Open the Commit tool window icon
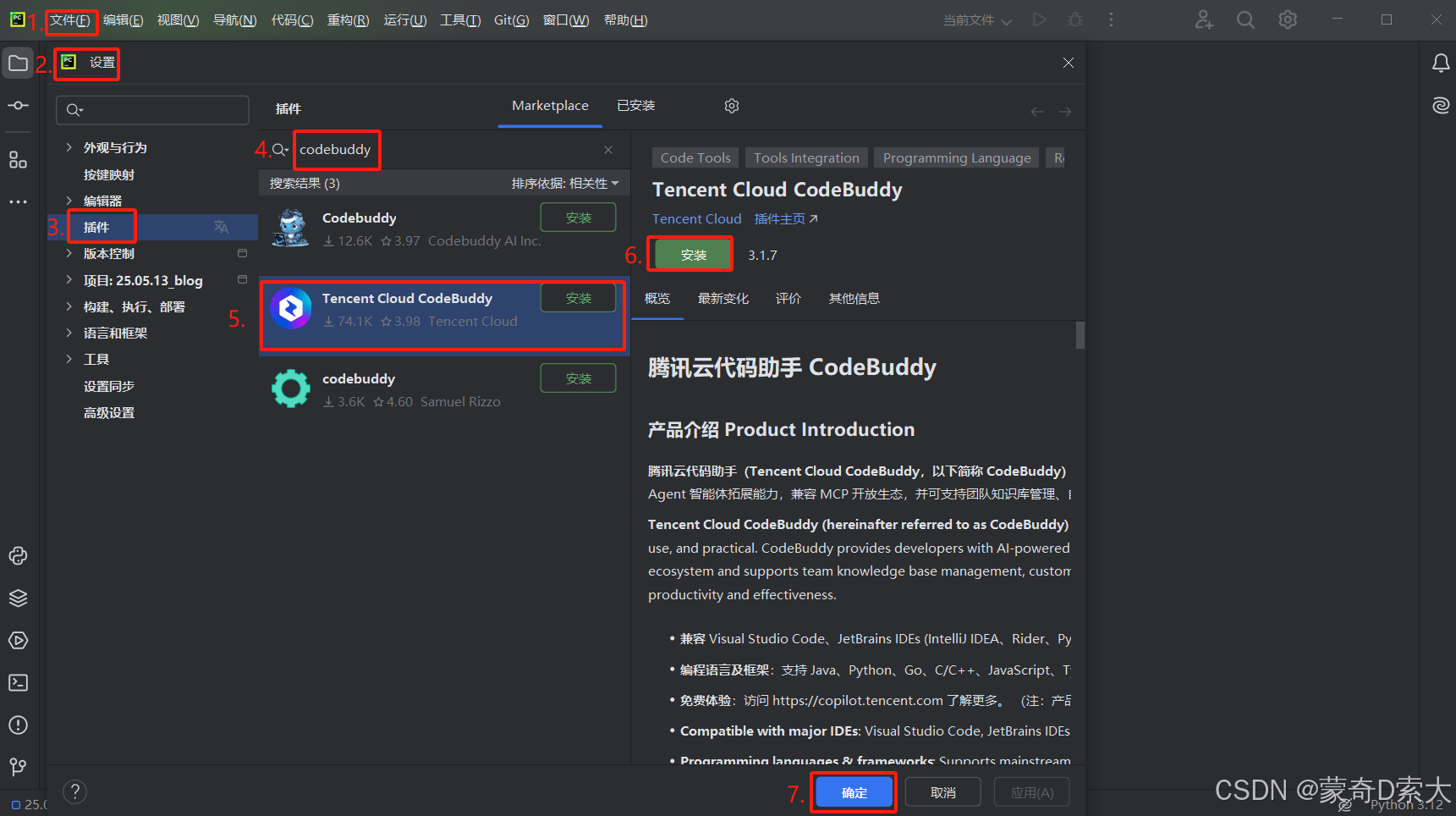Image resolution: width=1456 pixels, height=816 pixels. [x=18, y=106]
